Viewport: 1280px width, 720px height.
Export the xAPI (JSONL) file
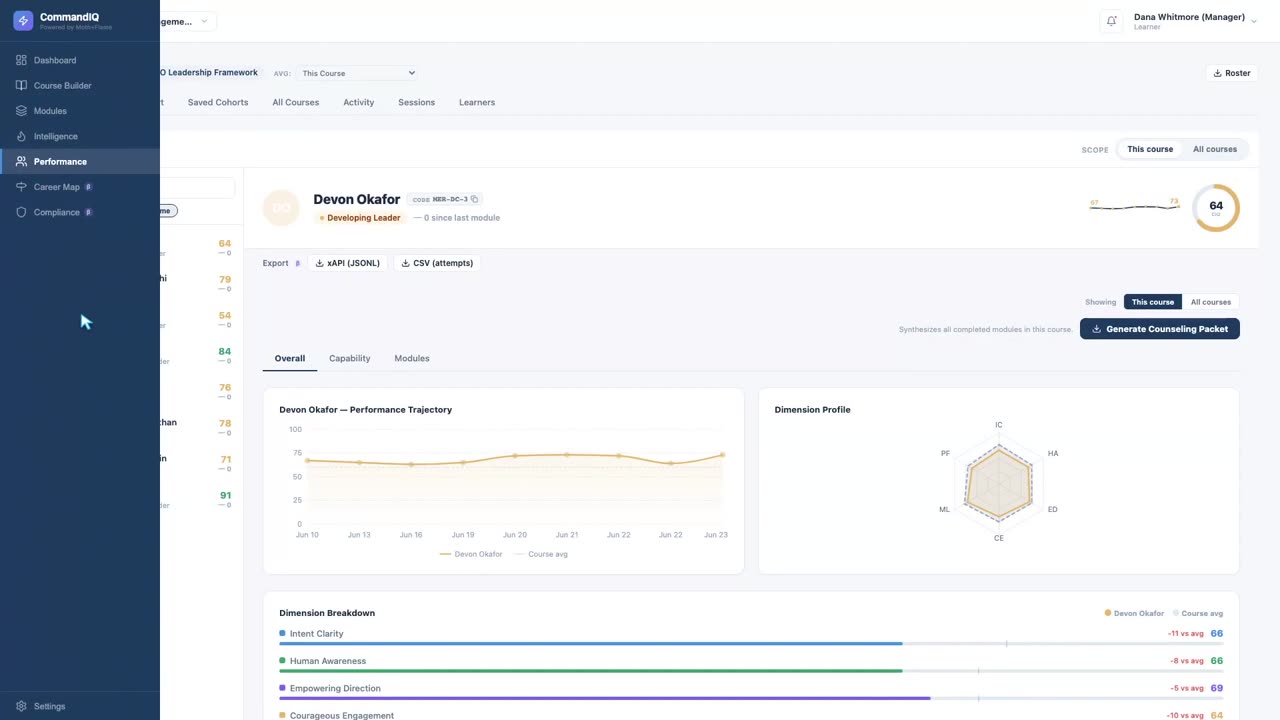point(347,263)
